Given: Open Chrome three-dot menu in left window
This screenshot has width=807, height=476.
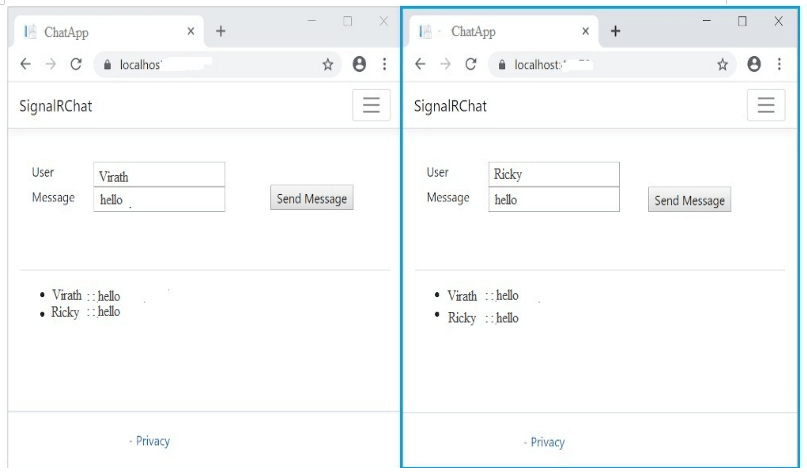Looking at the screenshot, I should 384,64.
